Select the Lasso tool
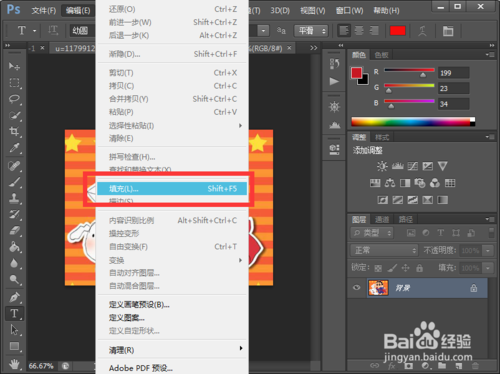This screenshot has height=374, width=500. [14, 99]
